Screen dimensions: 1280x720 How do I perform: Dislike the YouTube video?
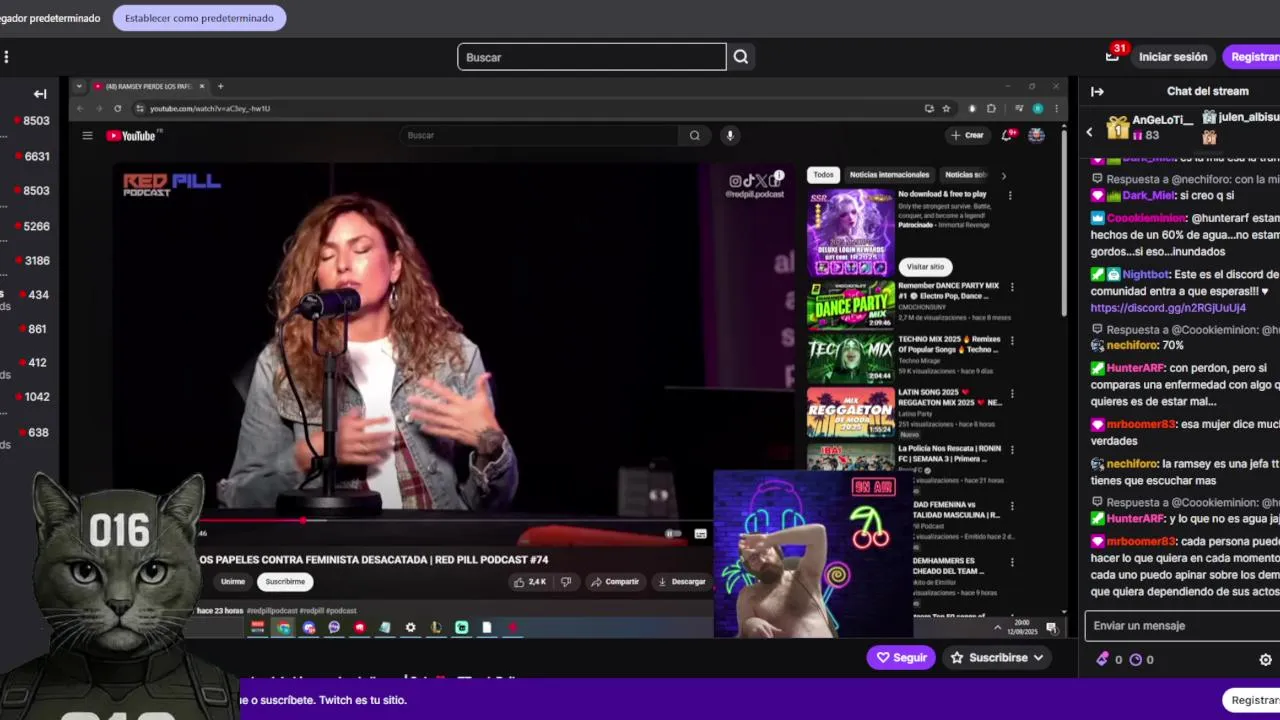pyautogui.click(x=566, y=581)
